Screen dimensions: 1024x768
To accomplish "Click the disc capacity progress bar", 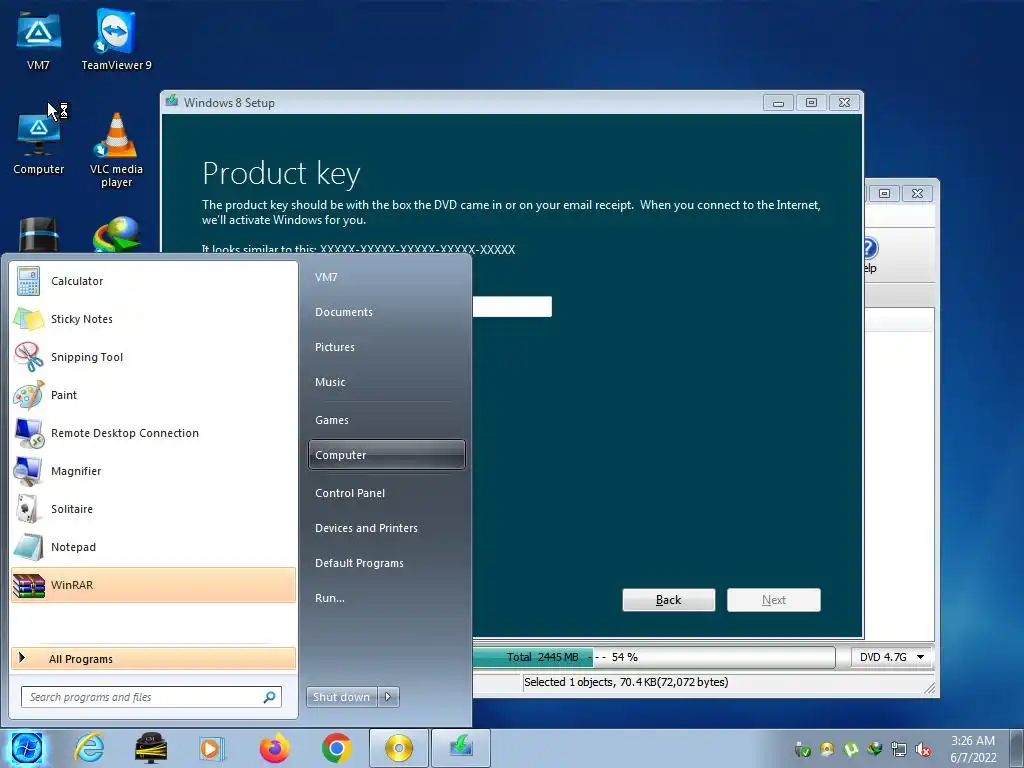I will click(x=654, y=657).
